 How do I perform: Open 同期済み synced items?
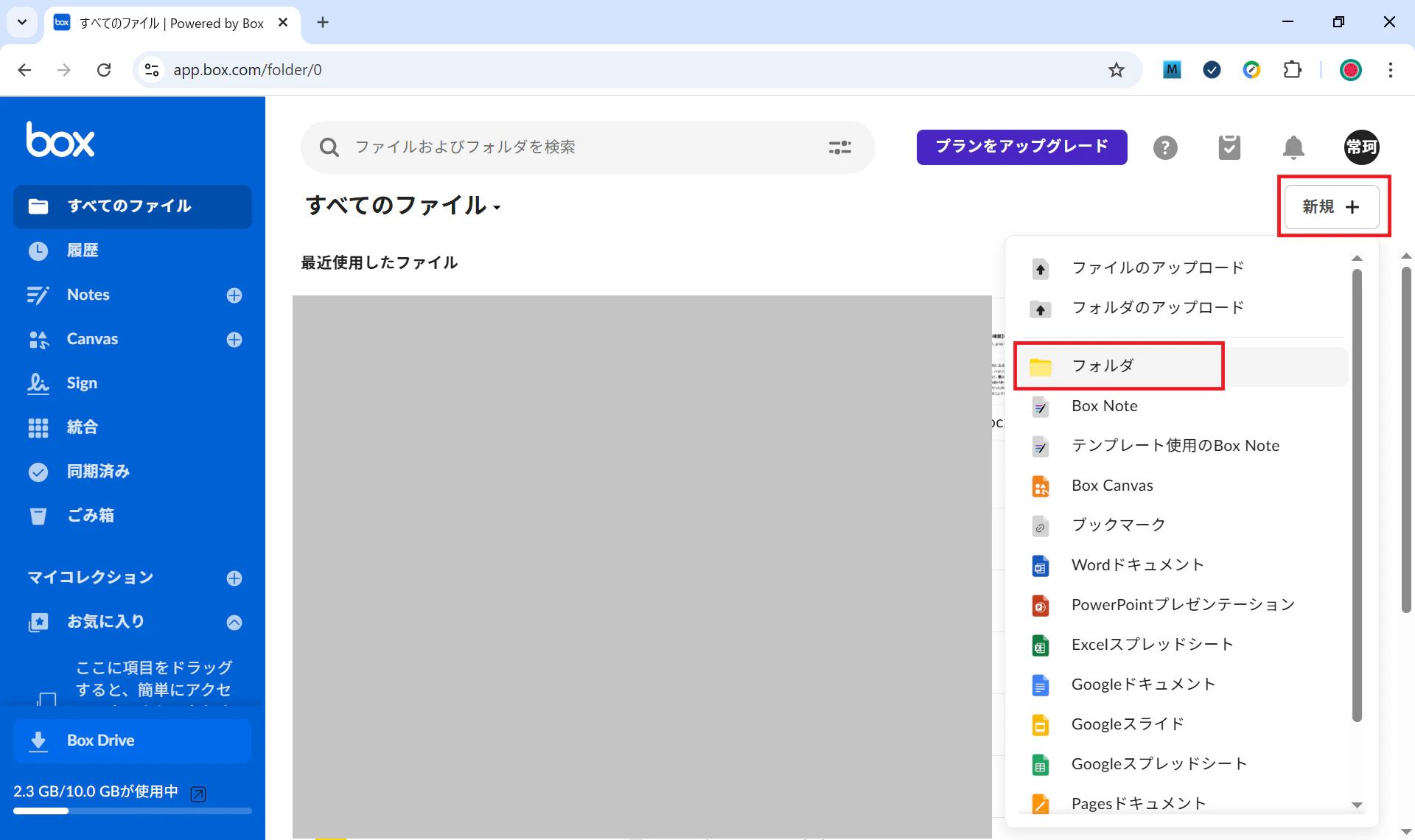(x=98, y=472)
